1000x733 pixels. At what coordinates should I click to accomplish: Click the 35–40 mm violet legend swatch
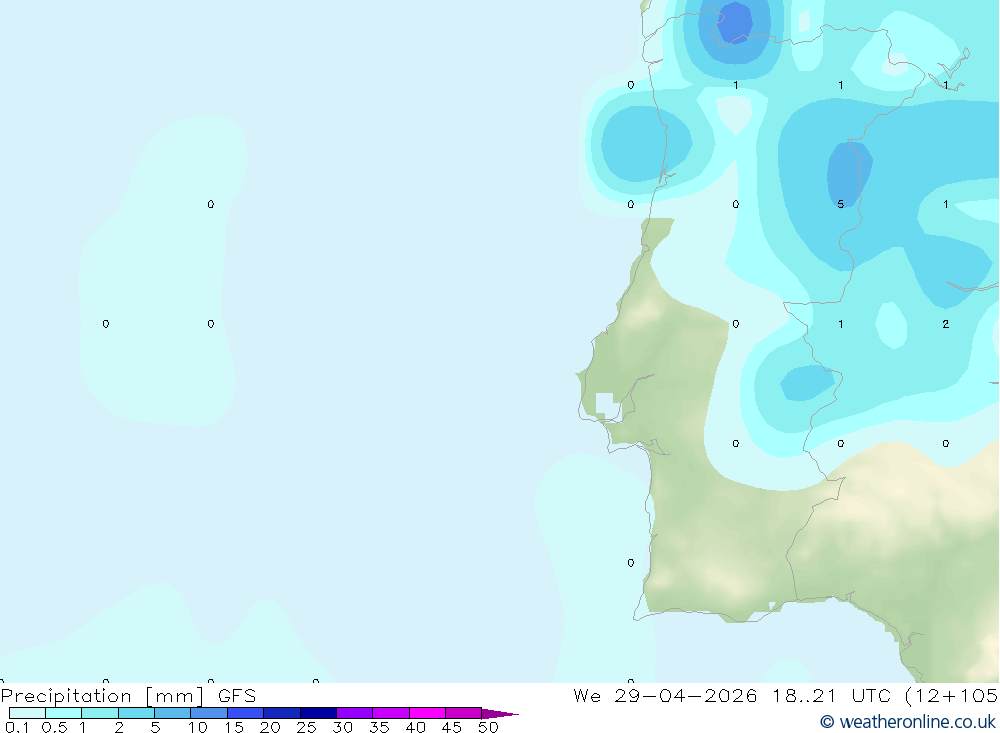(x=391, y=713)
